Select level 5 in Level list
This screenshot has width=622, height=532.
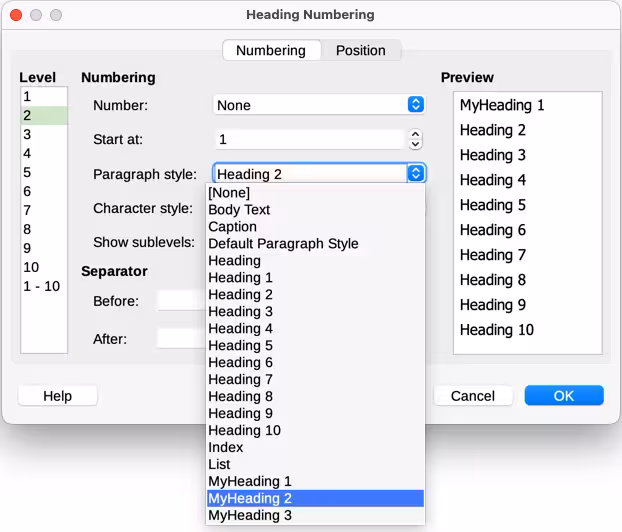click(x=44, y=173)
